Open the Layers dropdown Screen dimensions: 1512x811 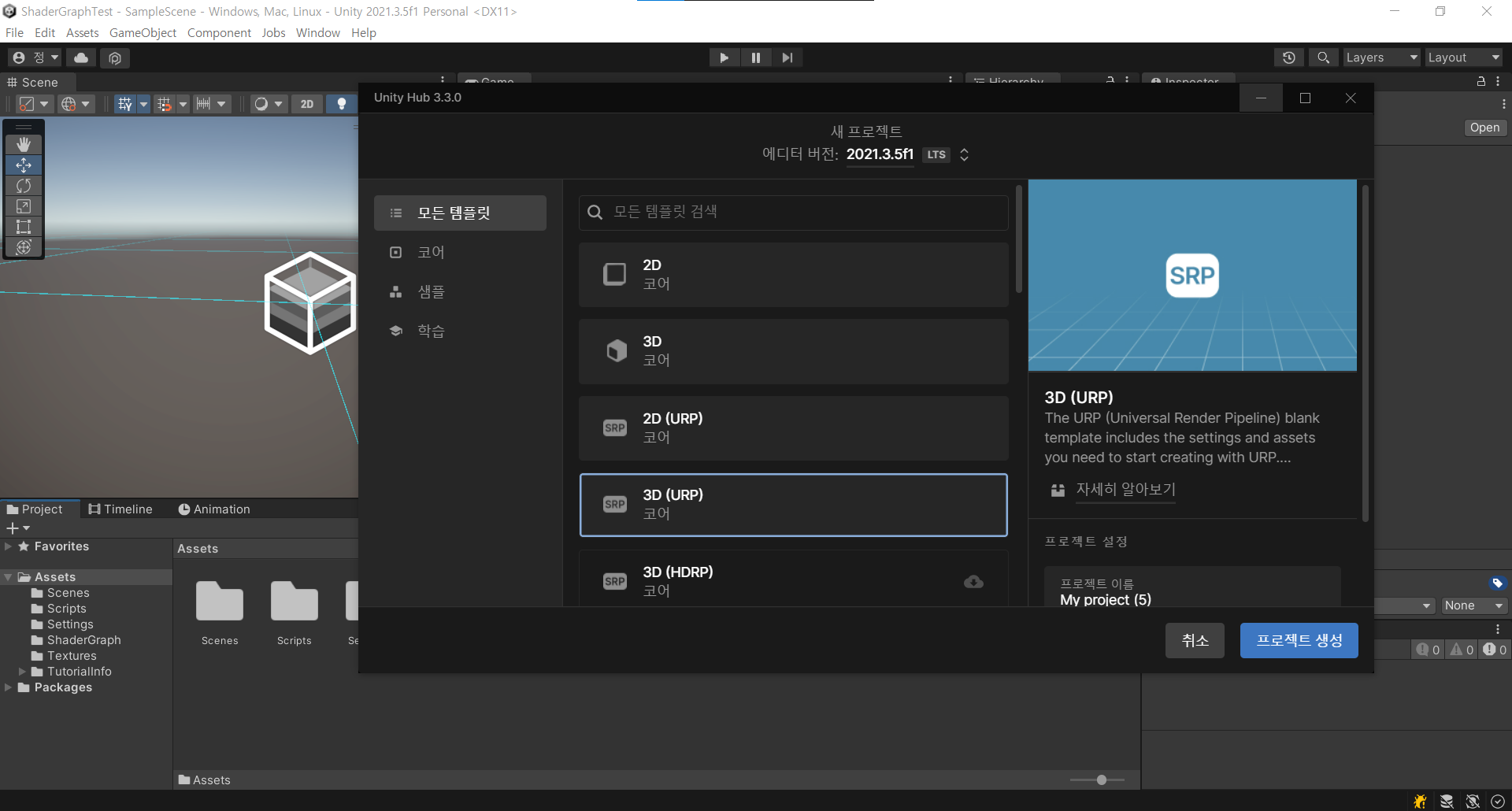[1381, 57]
